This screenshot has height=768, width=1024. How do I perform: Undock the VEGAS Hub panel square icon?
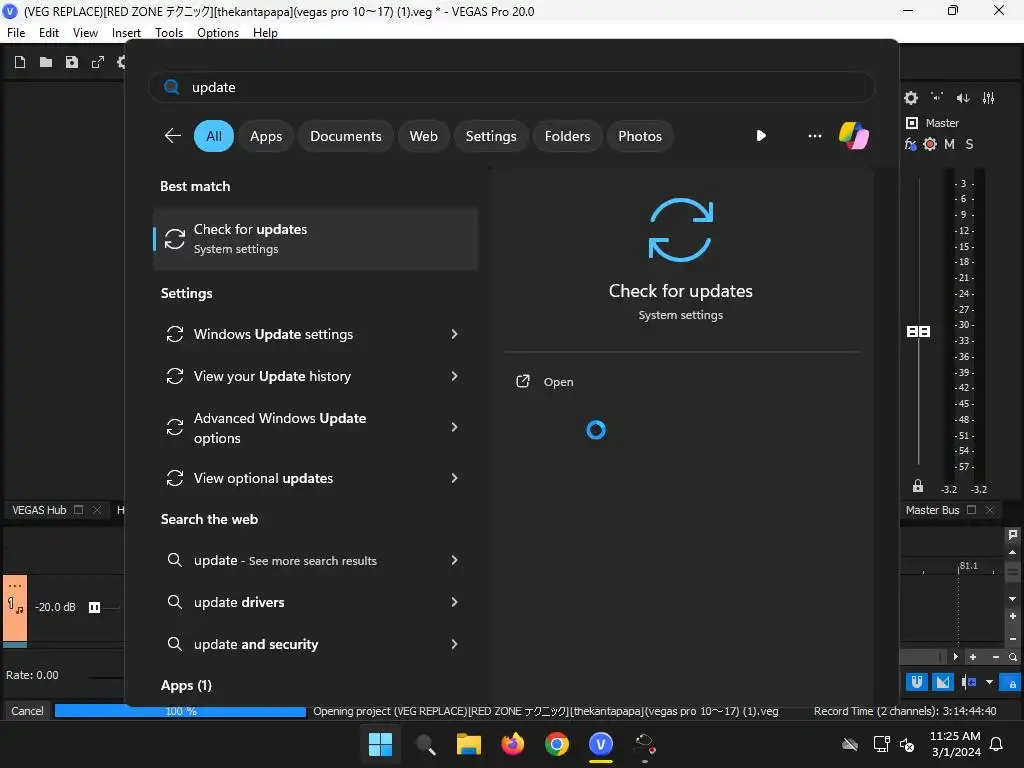coord(78,510)
